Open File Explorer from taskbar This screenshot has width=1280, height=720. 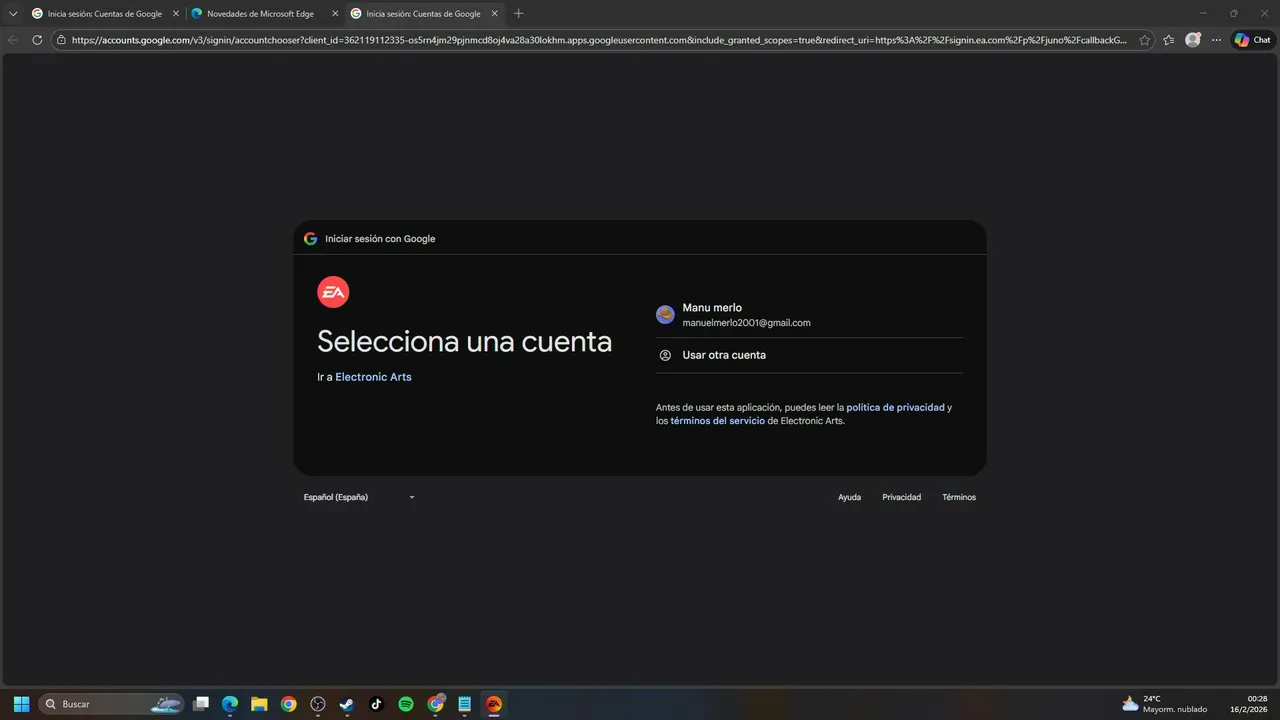point(259,704)
